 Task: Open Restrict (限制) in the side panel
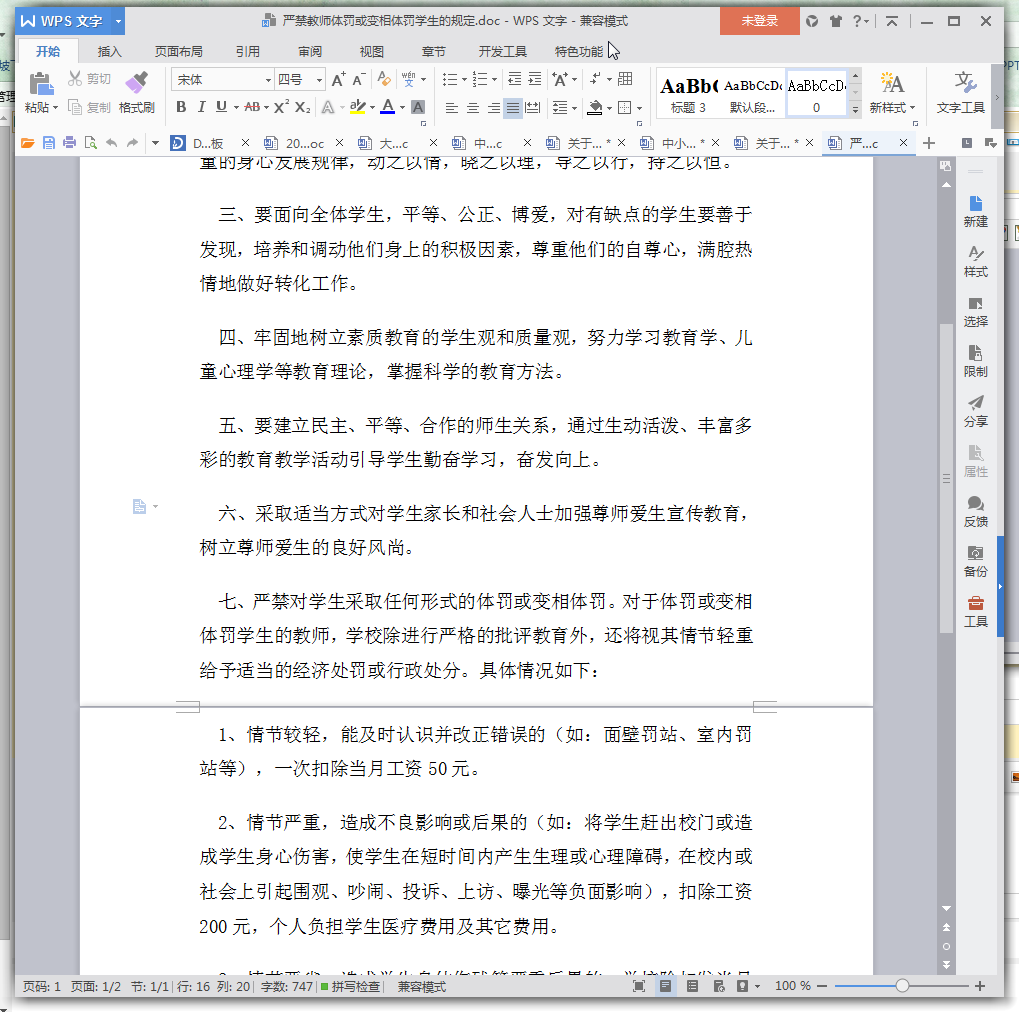[x=975, y=362]
